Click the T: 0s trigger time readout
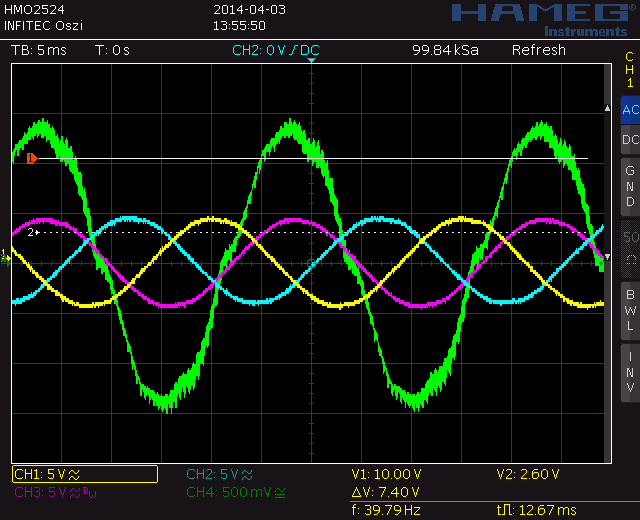 pos(112,50)
